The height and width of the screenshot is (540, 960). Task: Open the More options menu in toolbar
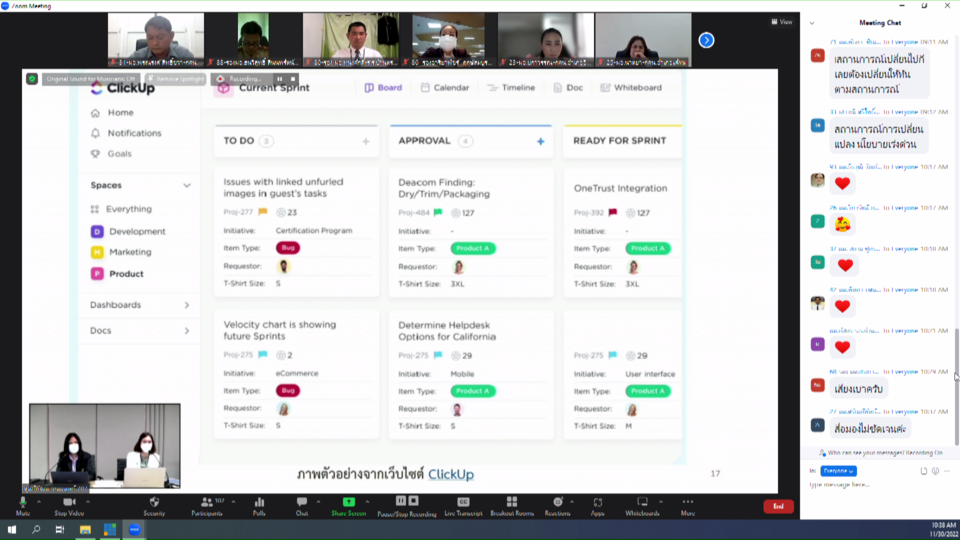click(x=687, y=503)
